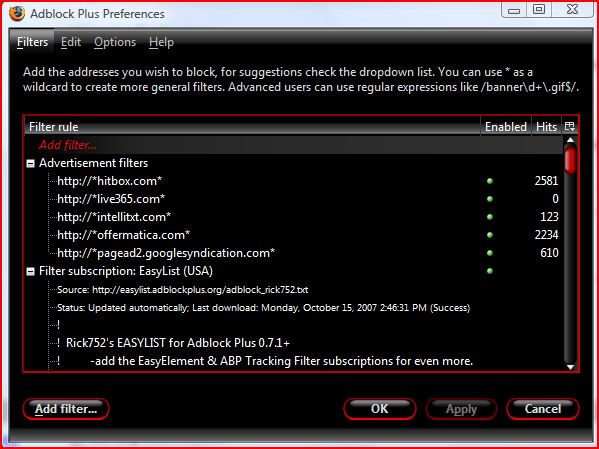
Task: Click the Apply button
Action: tap(461, 409)
